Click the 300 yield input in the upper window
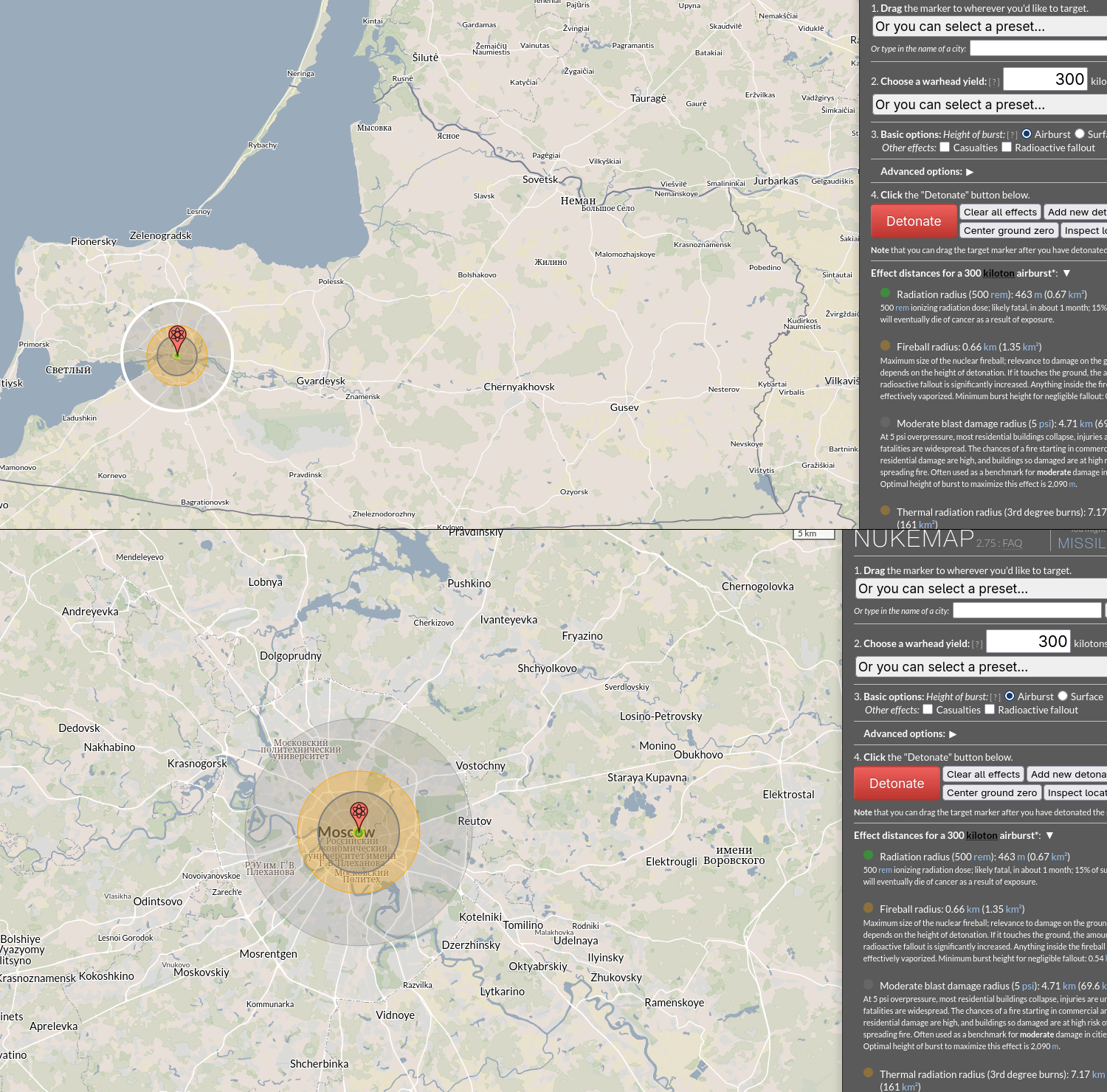 tap(1045, 79)
